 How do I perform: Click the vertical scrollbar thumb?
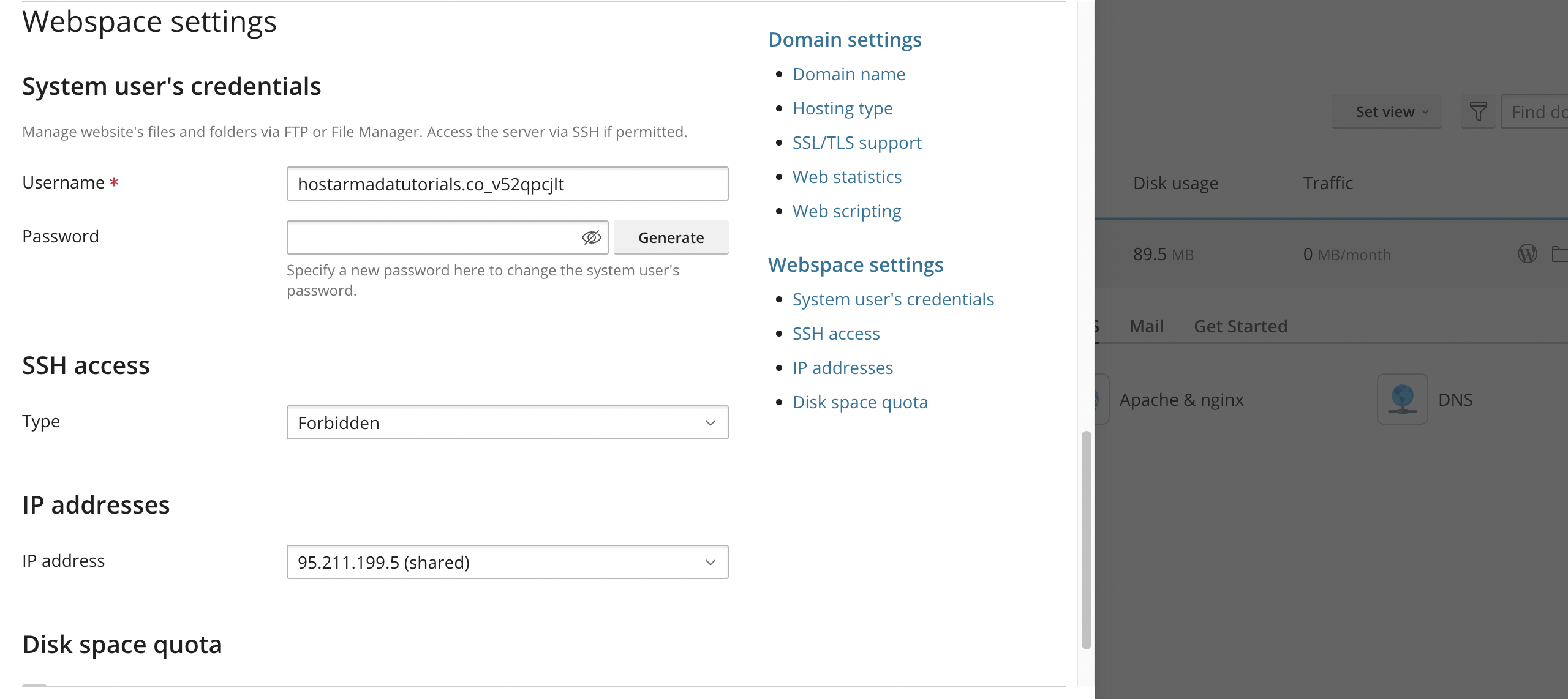tap(1087, 540)
